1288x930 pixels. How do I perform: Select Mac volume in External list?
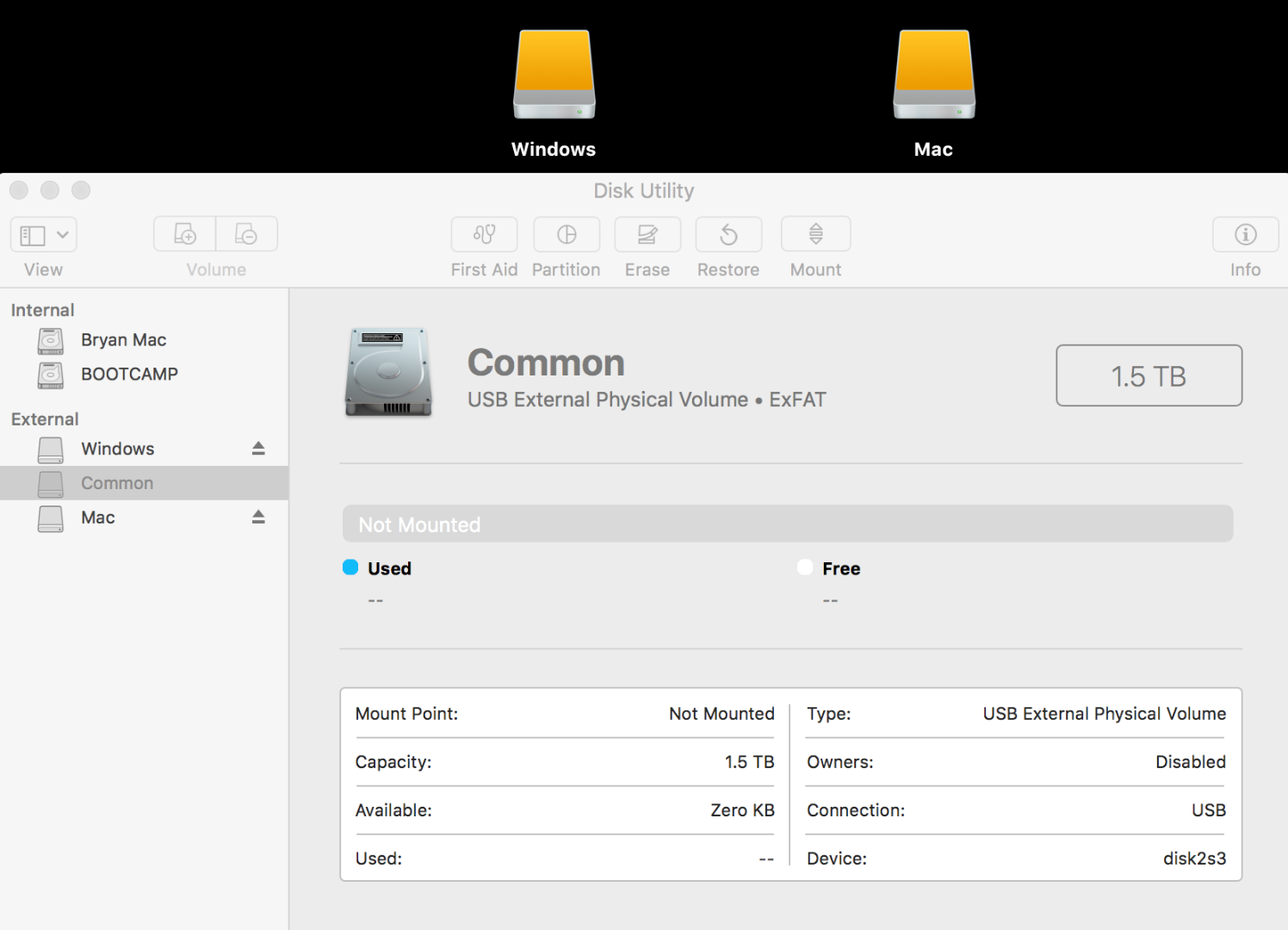pos(98,518)
